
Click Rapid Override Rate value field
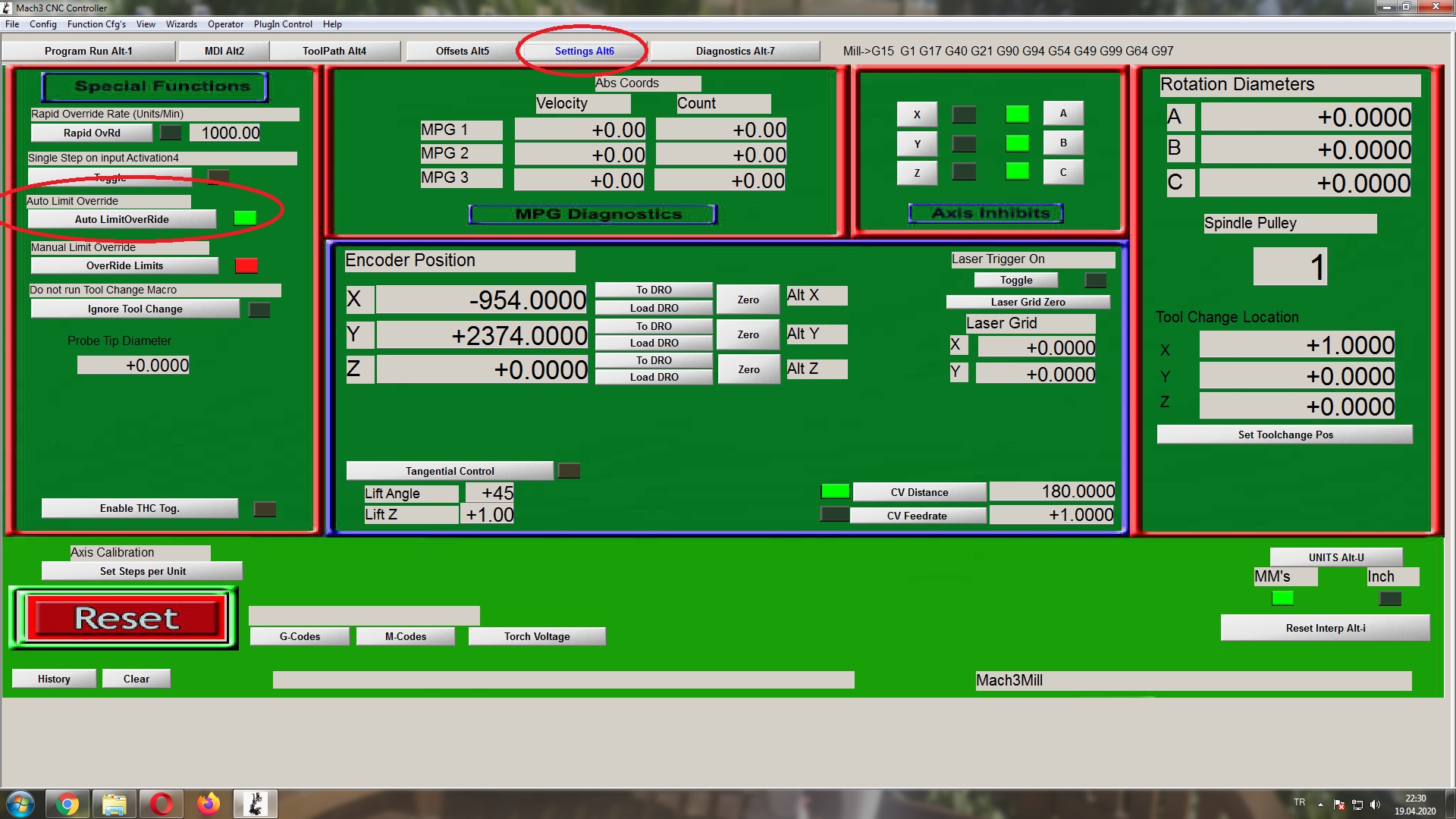pyautogui.click(x=225, y=133)
